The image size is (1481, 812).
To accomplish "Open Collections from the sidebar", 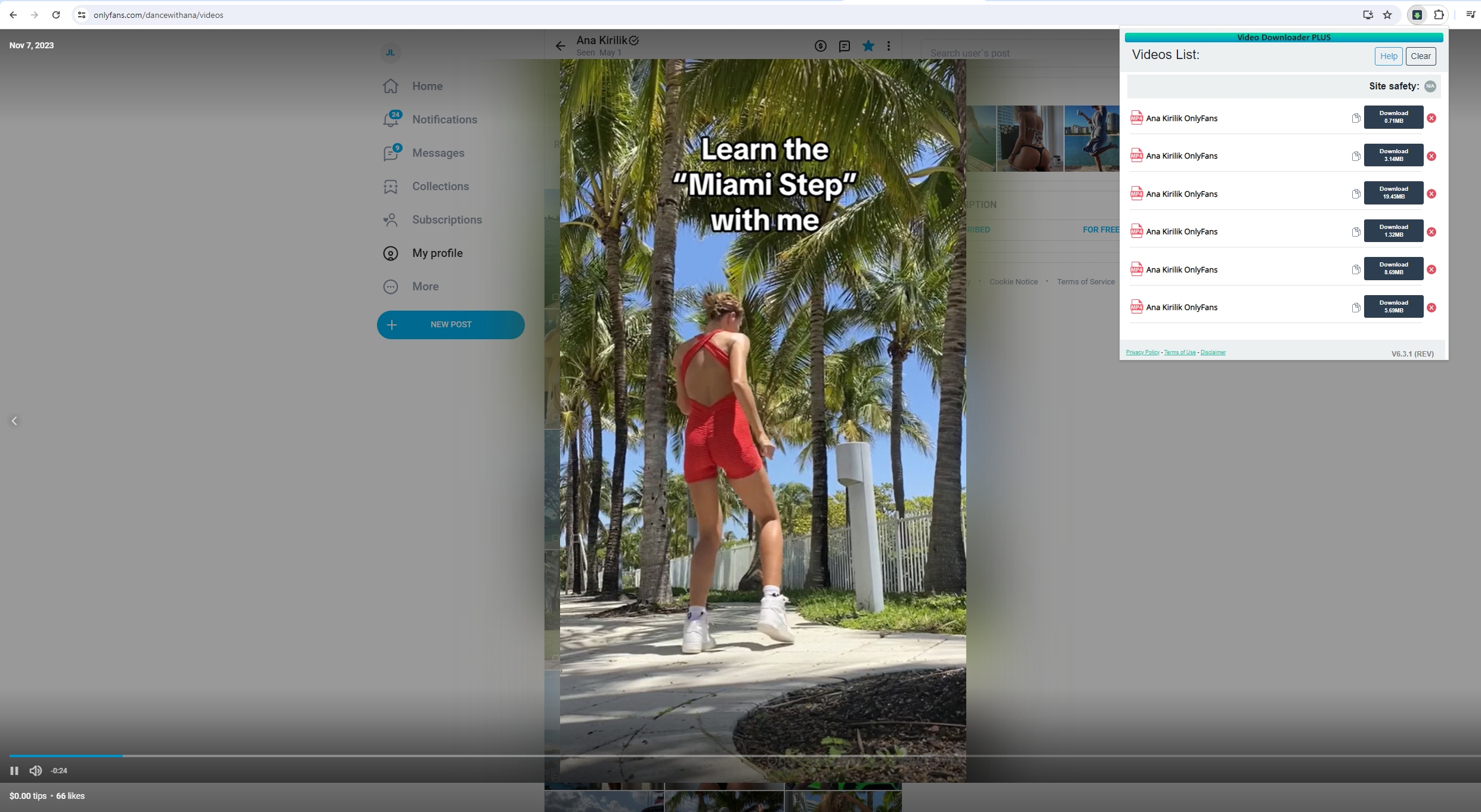I will click(x=440, y=187).
